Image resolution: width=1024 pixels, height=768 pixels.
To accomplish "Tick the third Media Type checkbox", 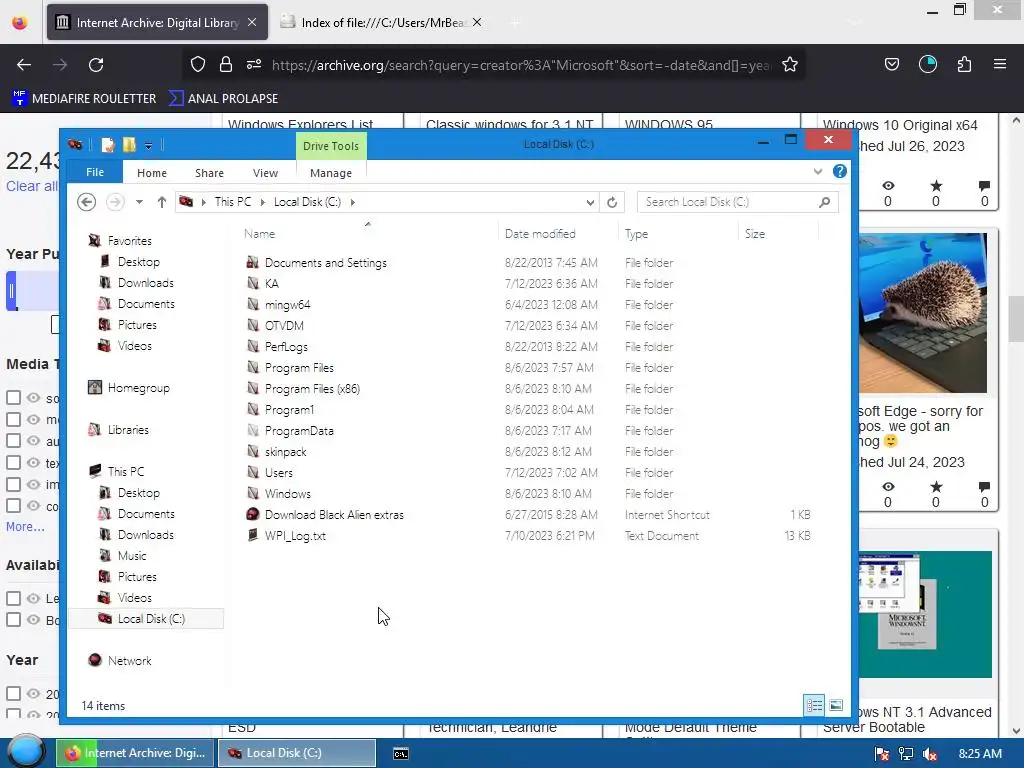I will (x=13, y=441).
